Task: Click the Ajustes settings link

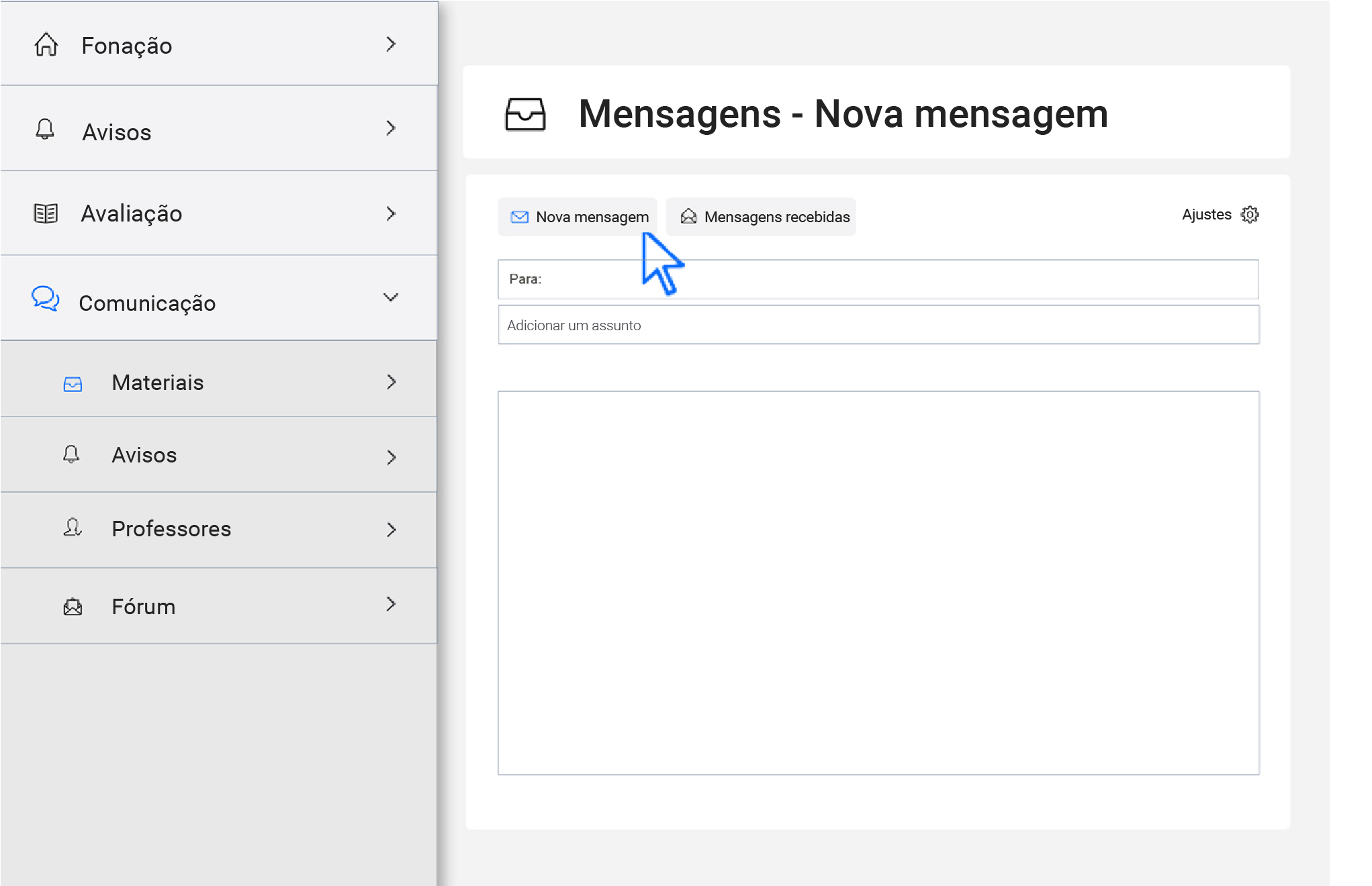Action: point(1220,214)
